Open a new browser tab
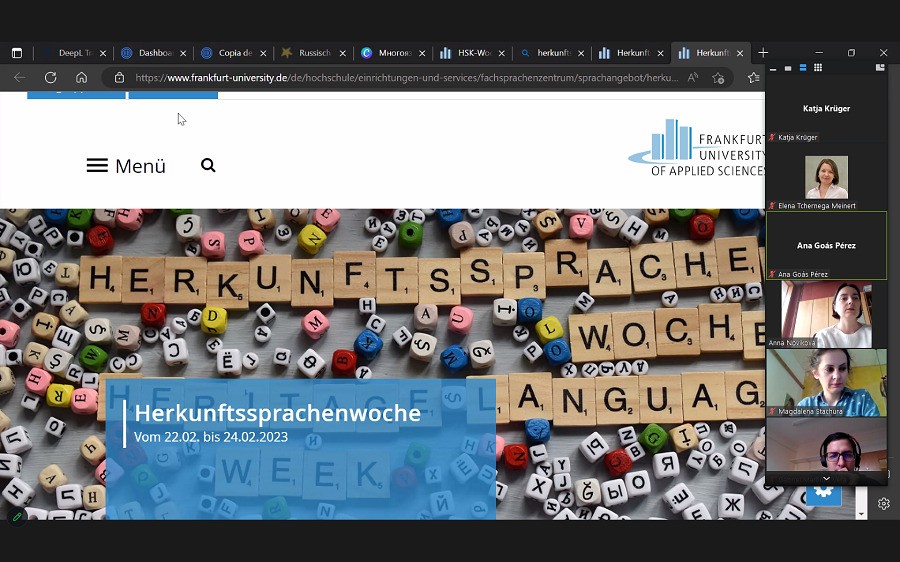900x562 pixels. (763, 53)
